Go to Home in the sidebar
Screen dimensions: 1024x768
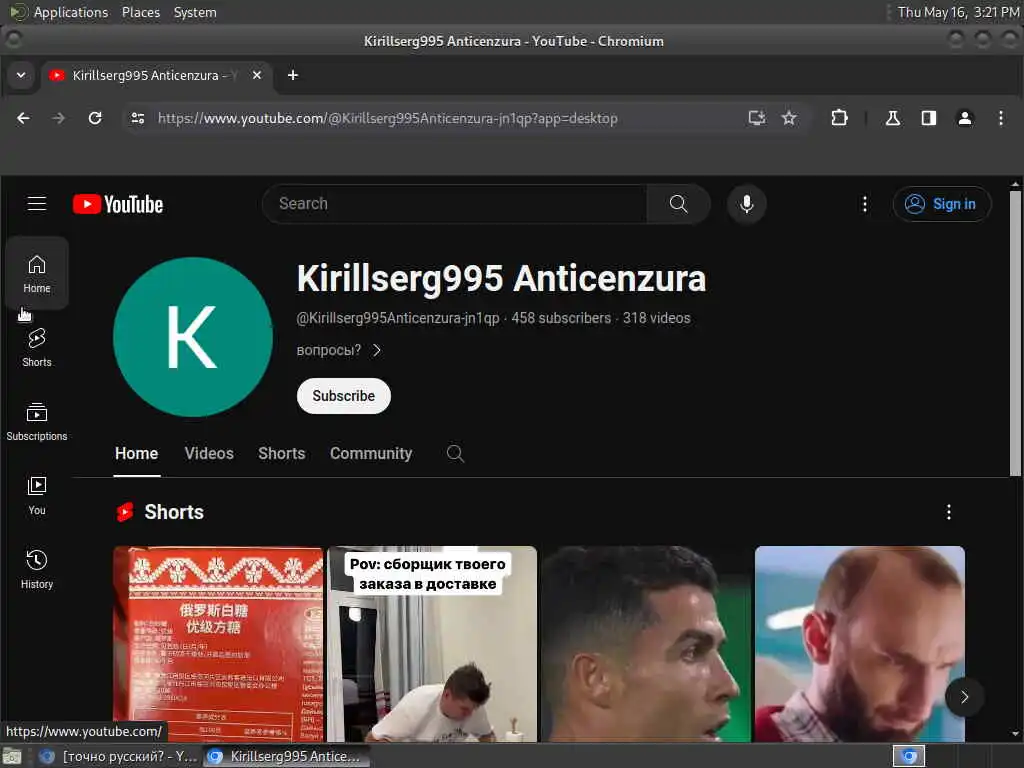37,274
